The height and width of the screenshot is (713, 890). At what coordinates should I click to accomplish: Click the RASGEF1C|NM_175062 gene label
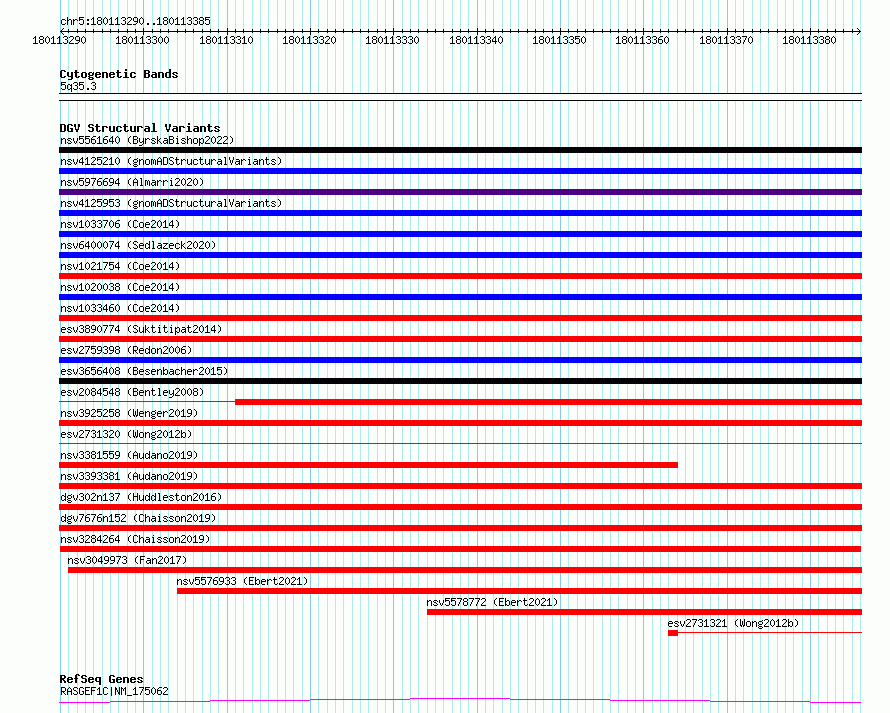pyautogui.click(x=114, y=691)
